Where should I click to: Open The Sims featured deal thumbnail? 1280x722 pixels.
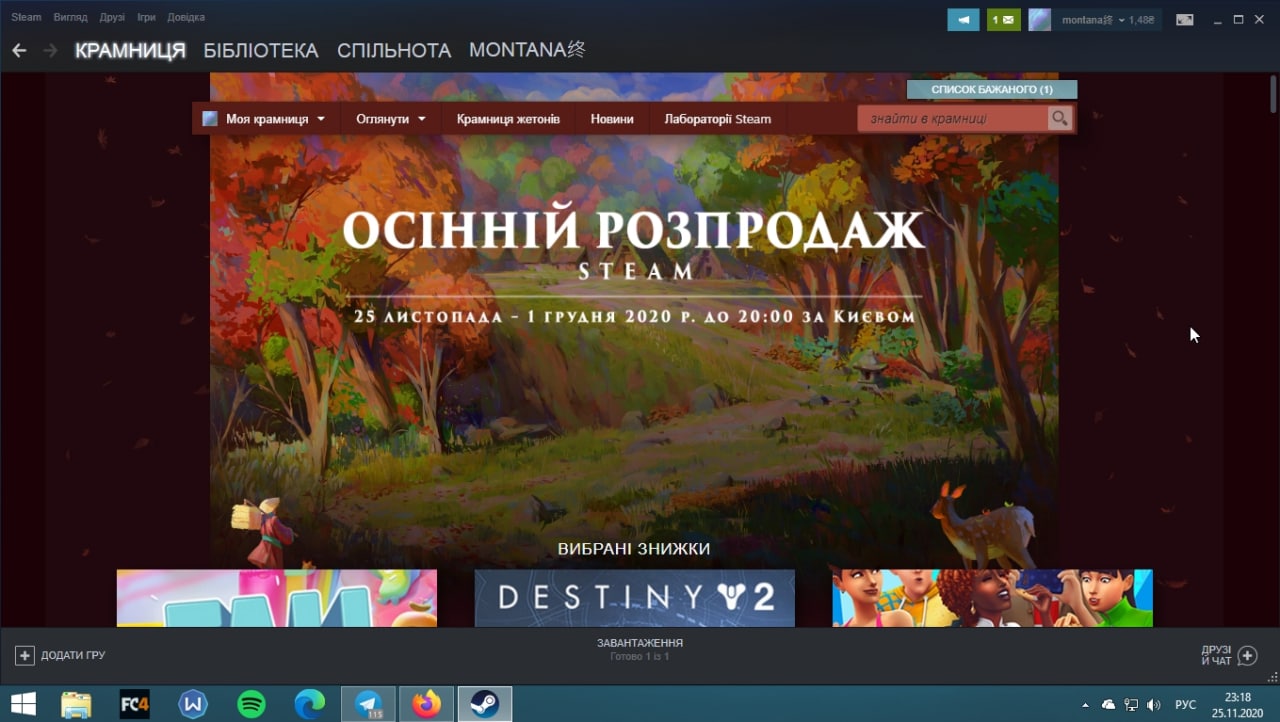click(x=992, y=598)
